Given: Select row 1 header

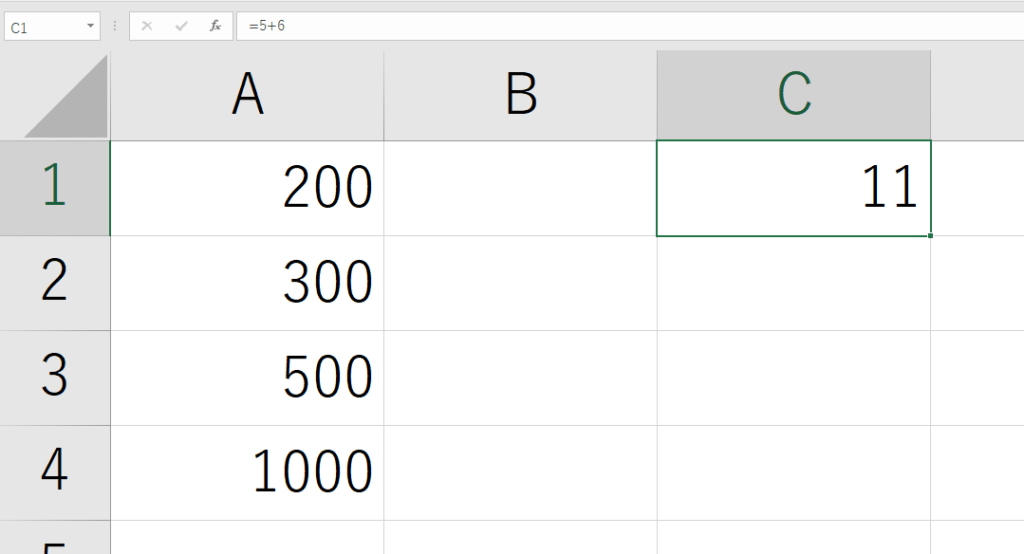Looking at the screenshot, I should 54,188.
